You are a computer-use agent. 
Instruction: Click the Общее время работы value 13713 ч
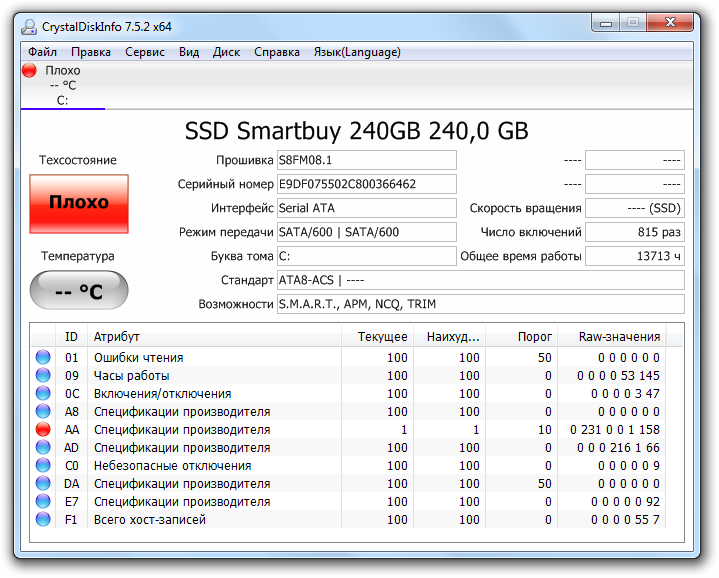click(x=635, y=256)
